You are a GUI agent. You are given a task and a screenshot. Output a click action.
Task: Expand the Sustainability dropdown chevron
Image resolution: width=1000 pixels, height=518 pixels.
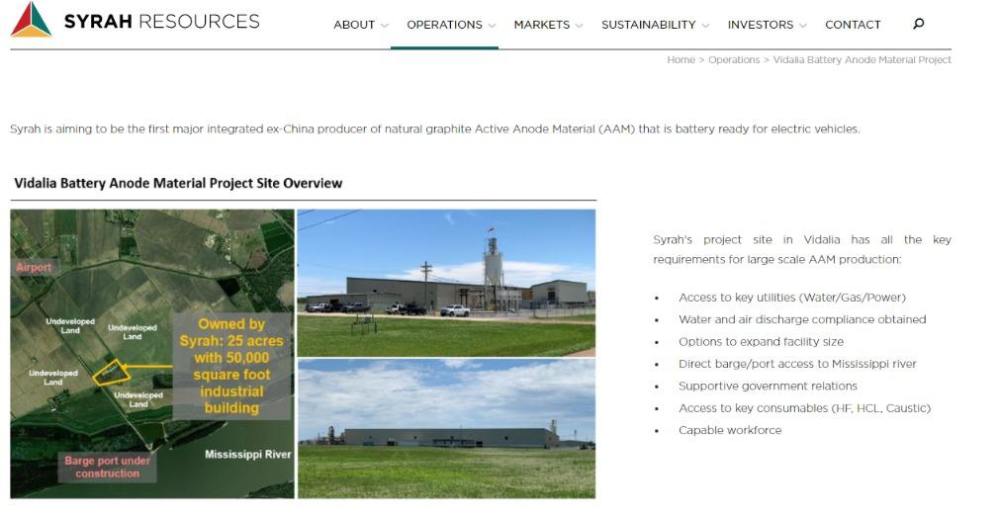[705, 26]
